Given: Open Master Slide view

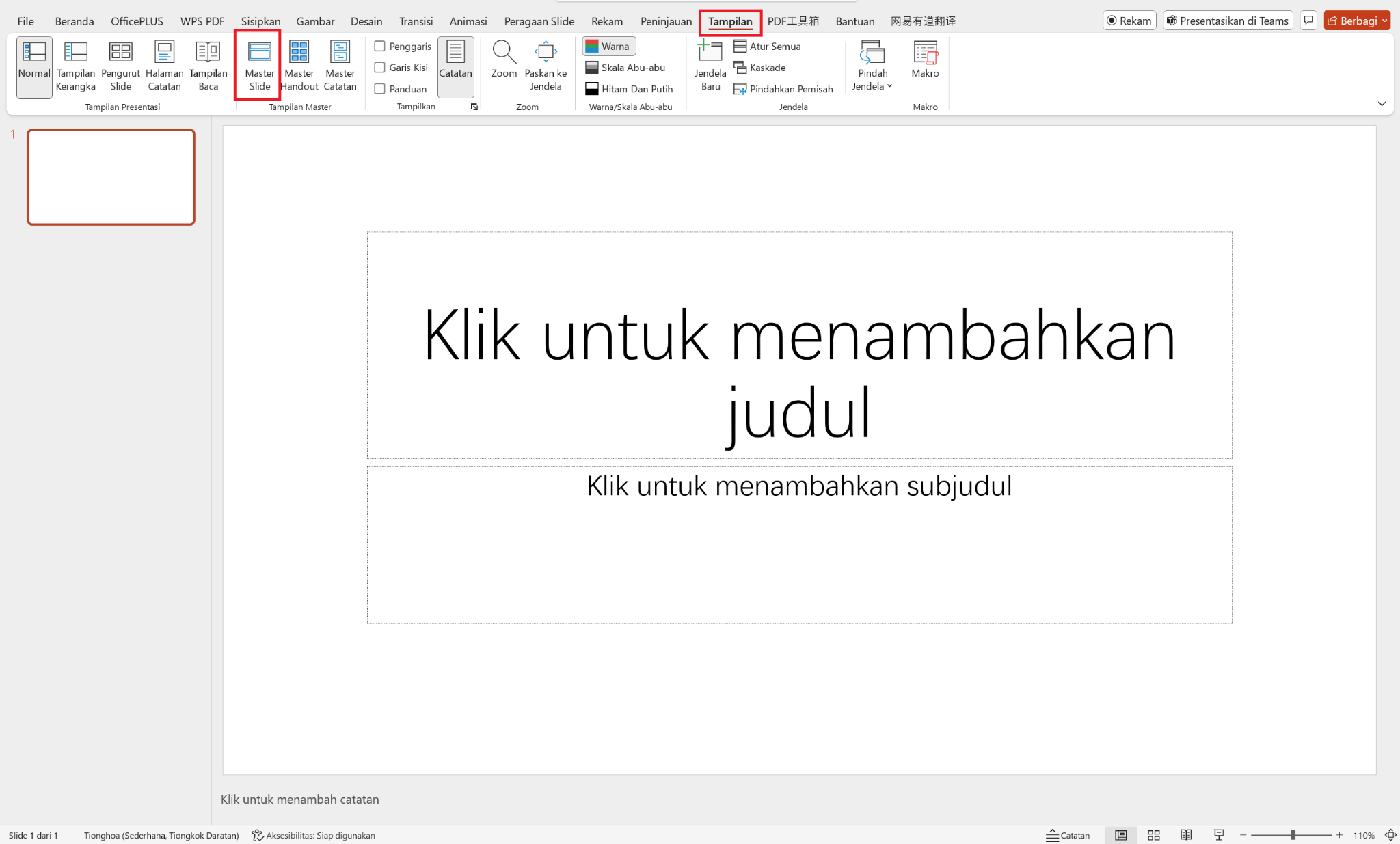Looking at the screenshot, I should pos(259,64).
